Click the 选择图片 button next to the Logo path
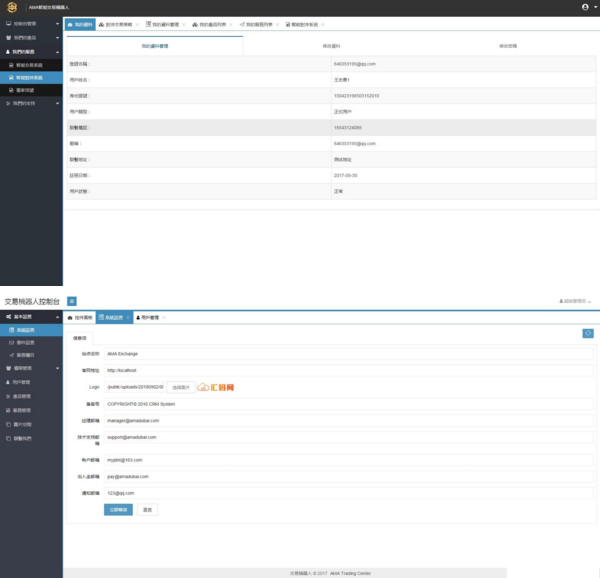 tap(180, 386)
